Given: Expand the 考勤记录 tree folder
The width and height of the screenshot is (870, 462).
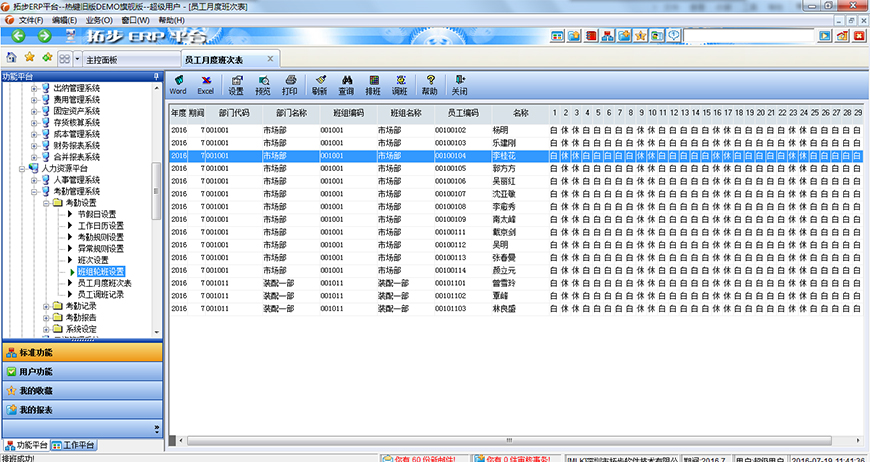Looking at the screenshot, I should click(x=46, y=306).
